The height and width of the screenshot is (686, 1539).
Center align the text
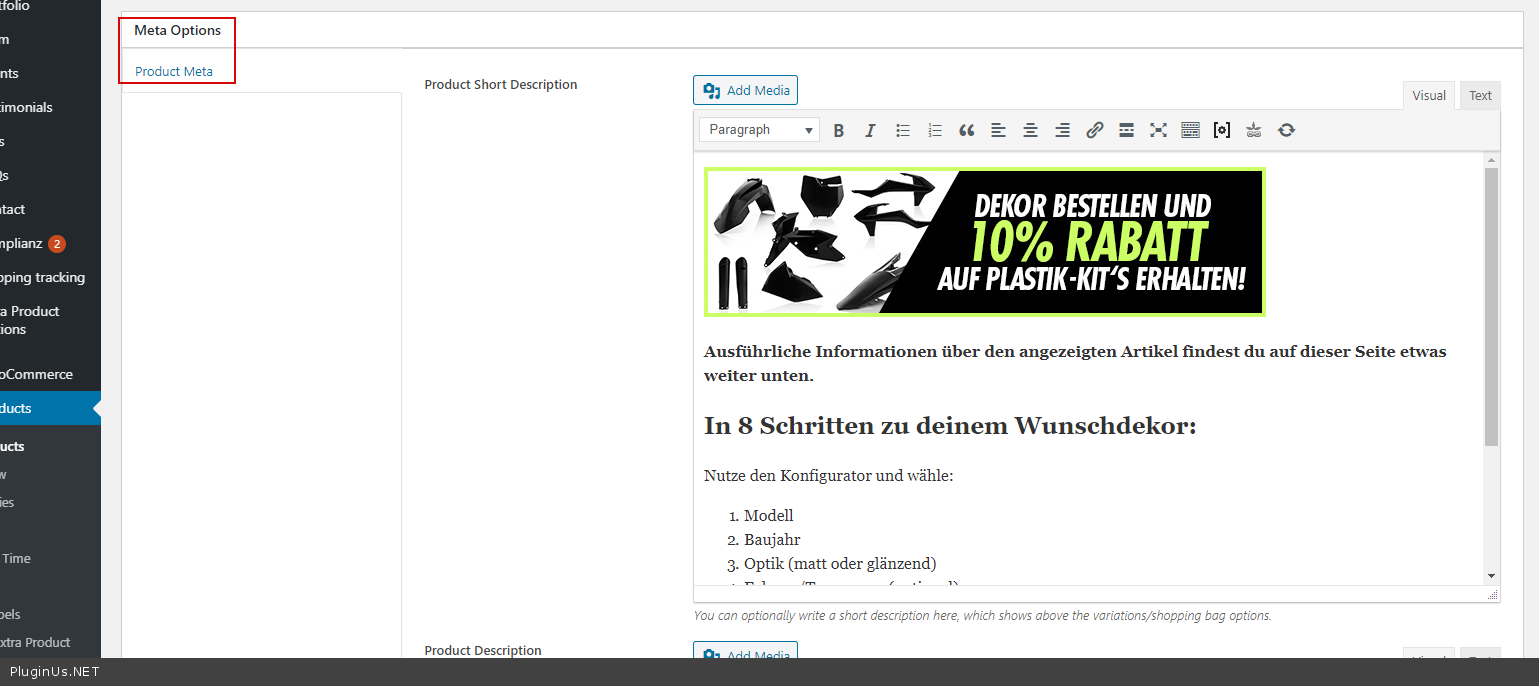(x=1030, y=130)
